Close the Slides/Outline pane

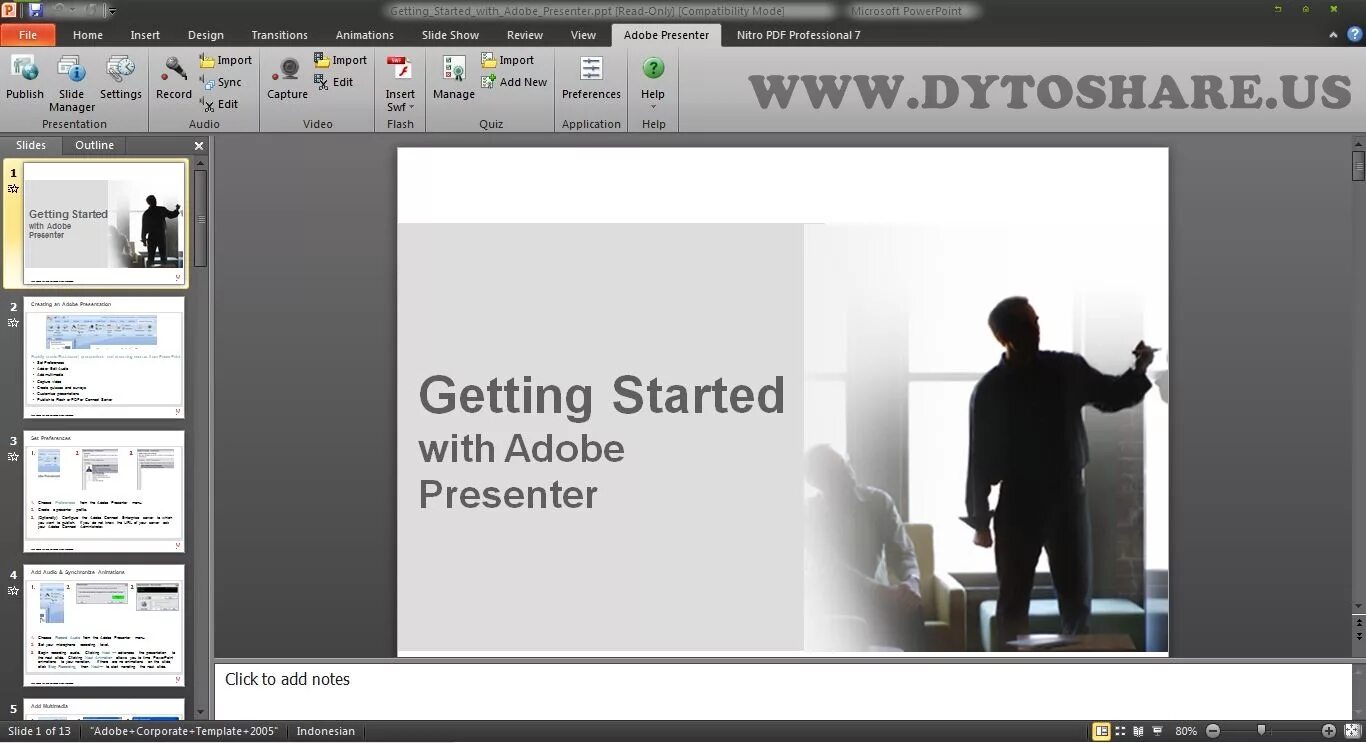point(199,146)
